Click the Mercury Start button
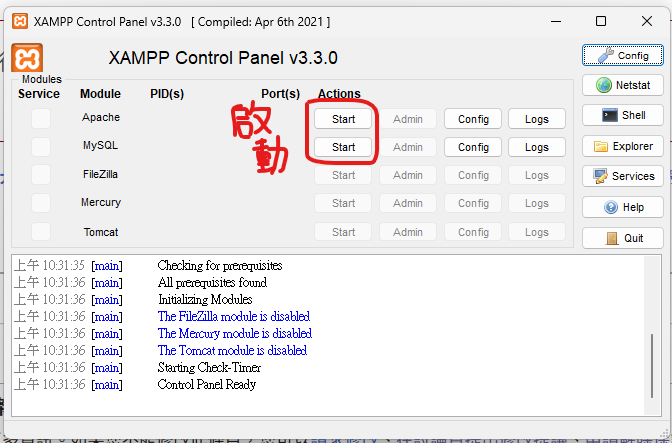Image resolution: width=672 pixels, height=443 pixels. [343, 203]
